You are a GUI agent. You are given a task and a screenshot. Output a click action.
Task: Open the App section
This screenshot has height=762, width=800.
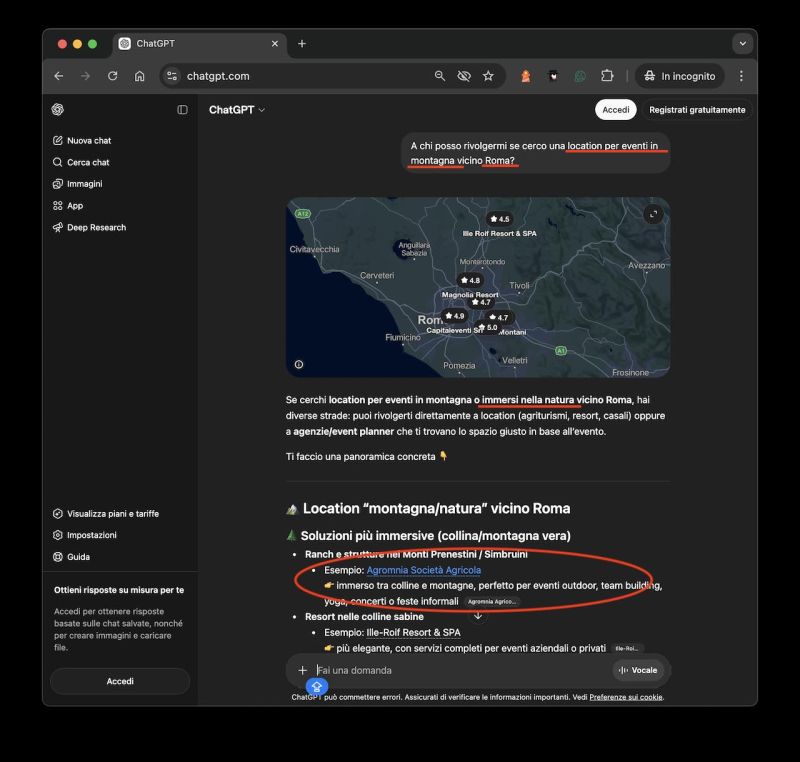[74, 206]
